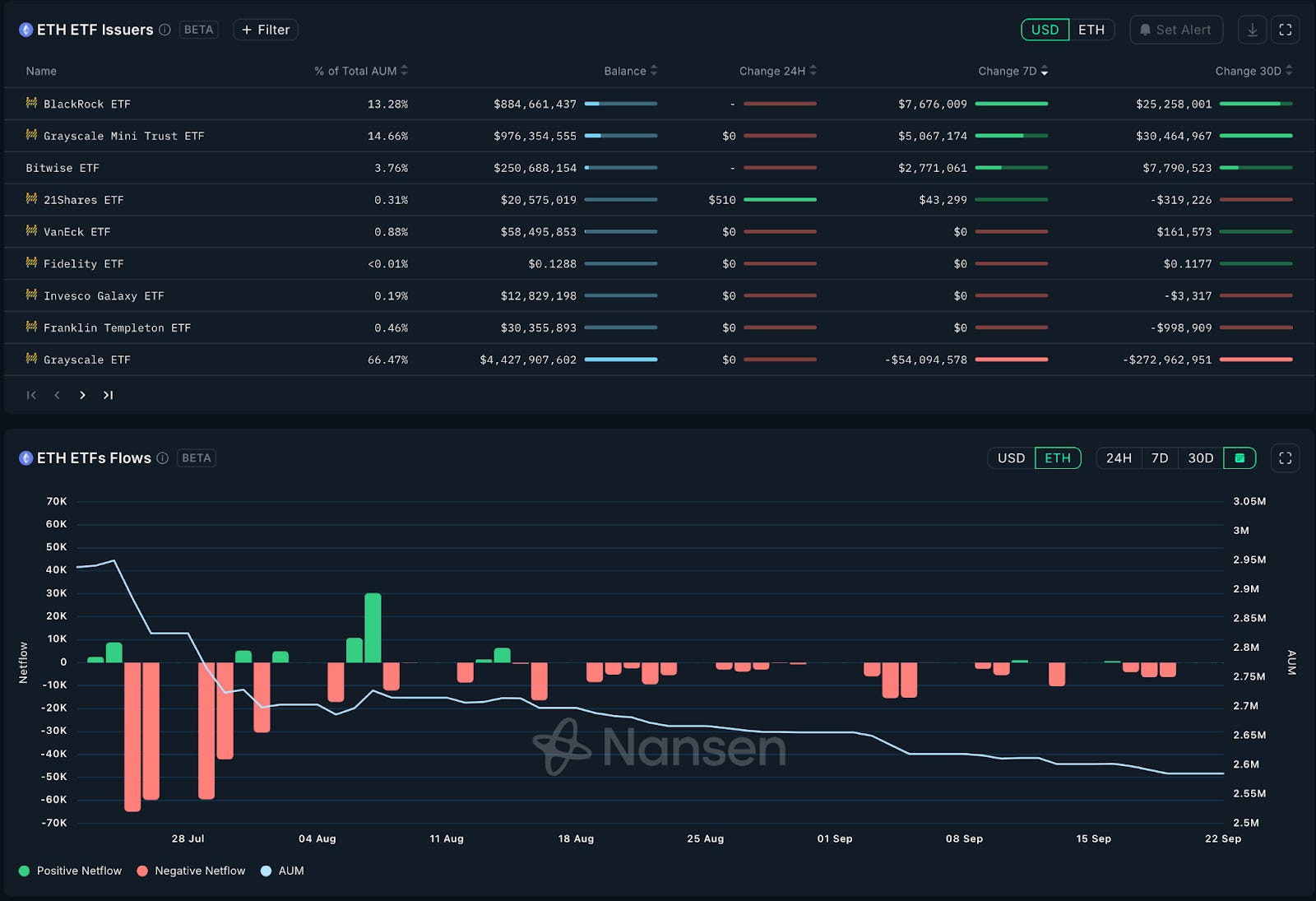
Task: Click the Change 7D value -$54,094,578
Action: pos(926,360)
